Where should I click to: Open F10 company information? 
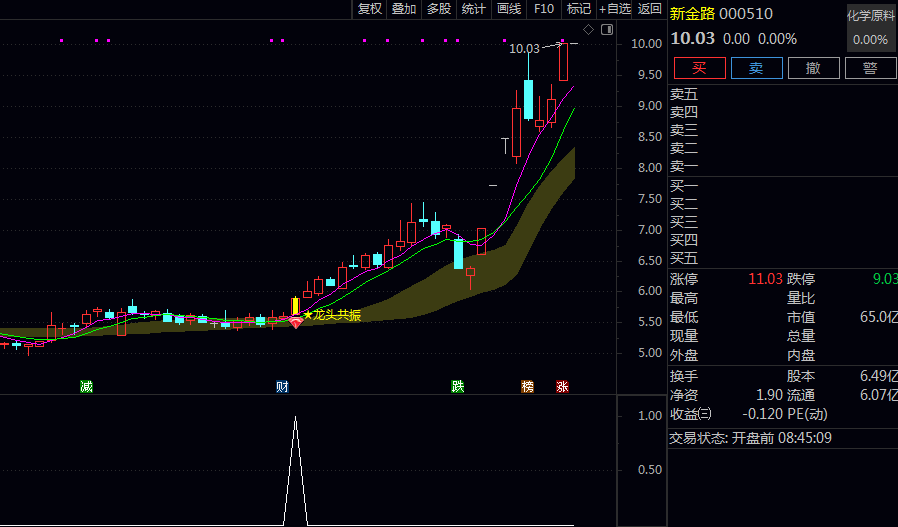543,9
